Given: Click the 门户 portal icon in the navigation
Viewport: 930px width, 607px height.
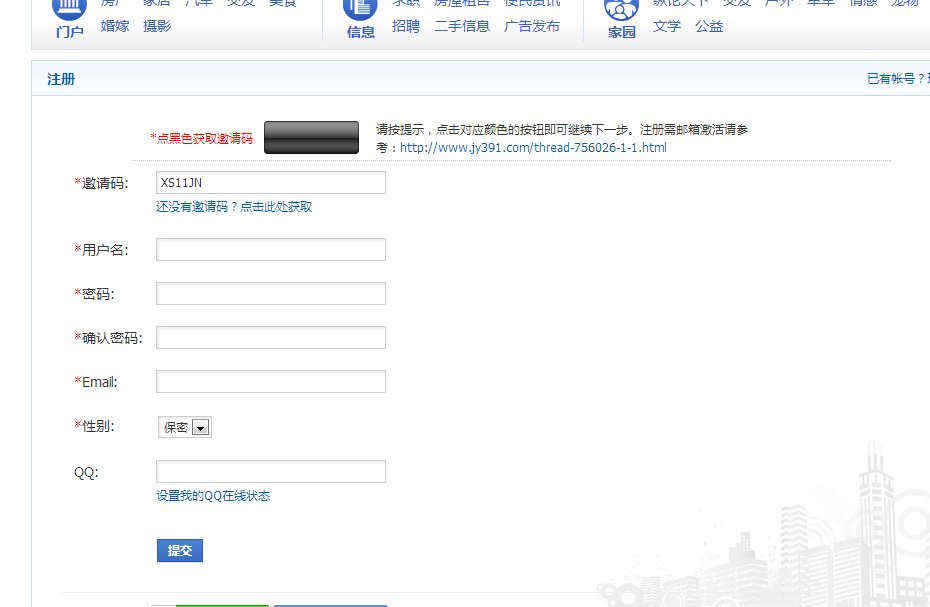Looking at the screenshot, I should point(68,13).
